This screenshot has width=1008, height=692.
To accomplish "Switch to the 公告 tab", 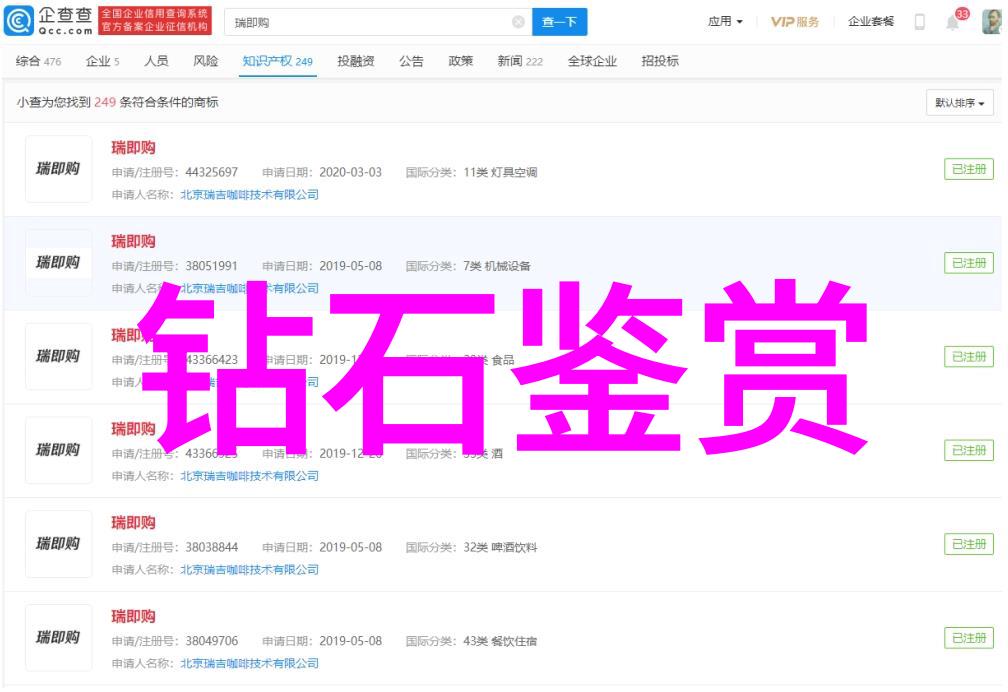I will (x=411, y=61).
